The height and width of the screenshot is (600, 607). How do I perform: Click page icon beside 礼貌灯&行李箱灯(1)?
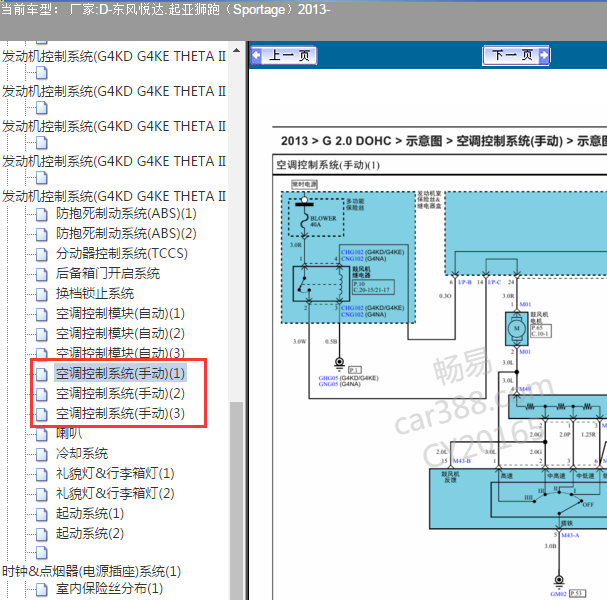42,474
